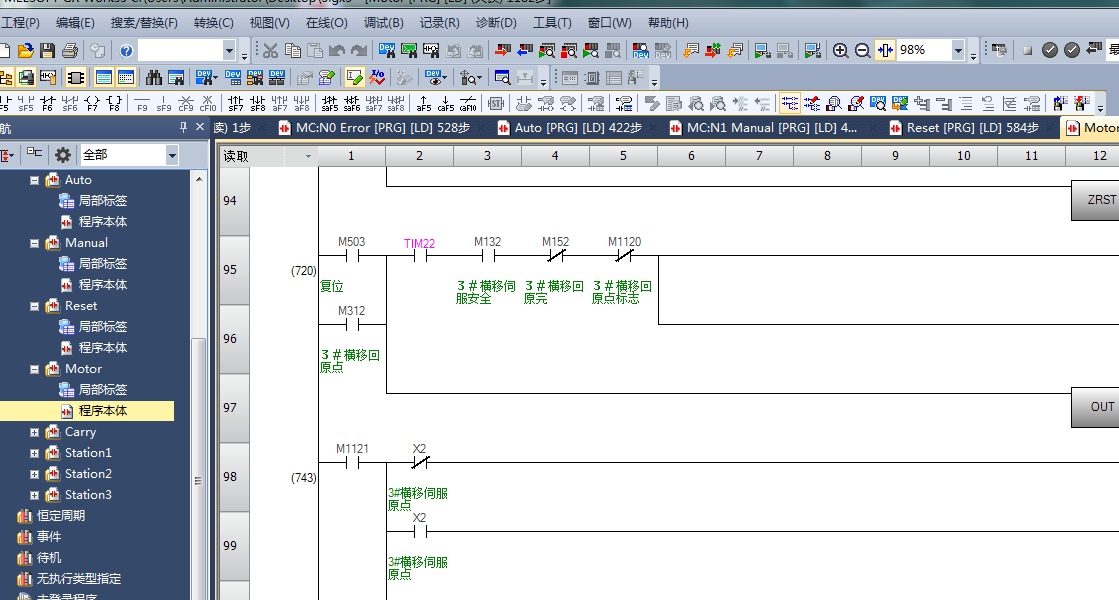The height and width of the screenshot is (600, 1119).
Task: Insert normally open contact with F5 tool
Action: tap(4, 103)
